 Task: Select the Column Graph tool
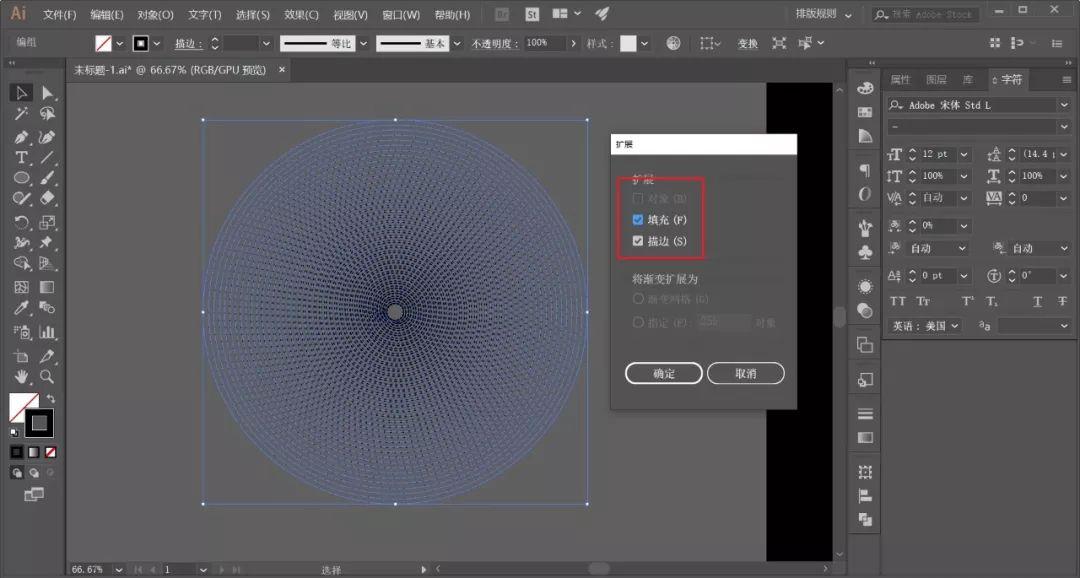pyautogui.click(x=47, y=332)
